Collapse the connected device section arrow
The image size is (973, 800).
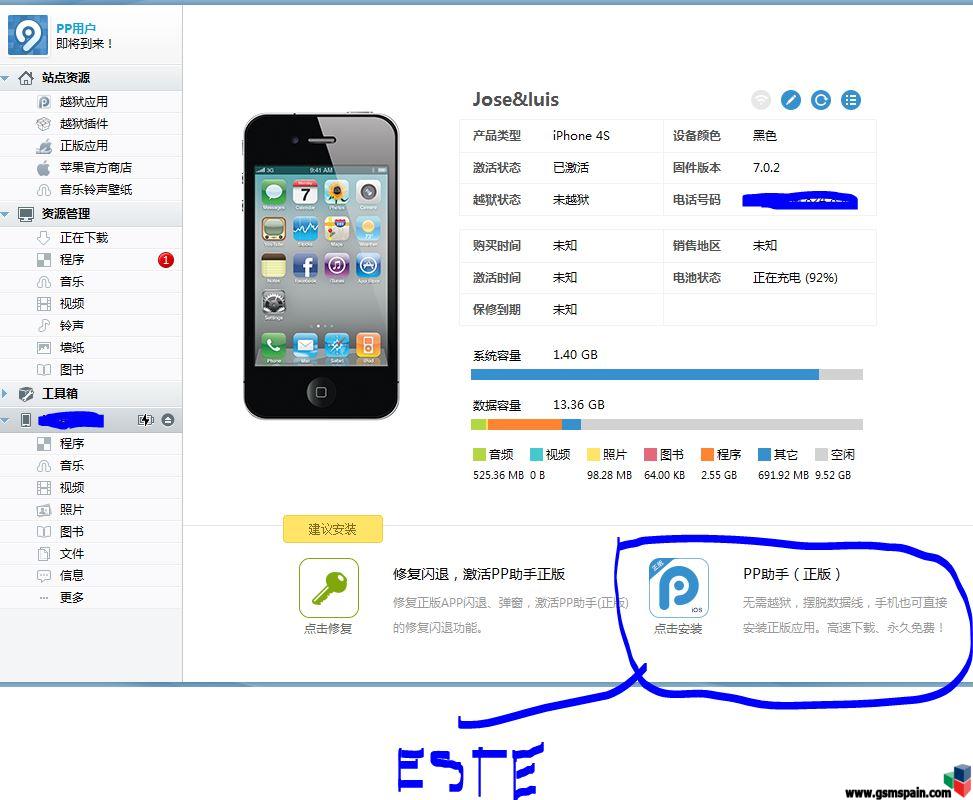click(6, 420)
